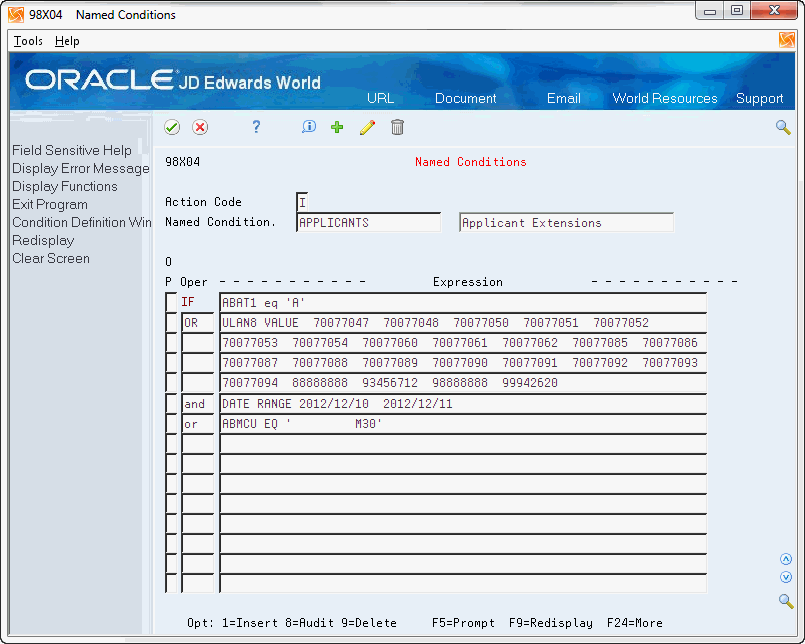Click the red X cancel icon

200,127
